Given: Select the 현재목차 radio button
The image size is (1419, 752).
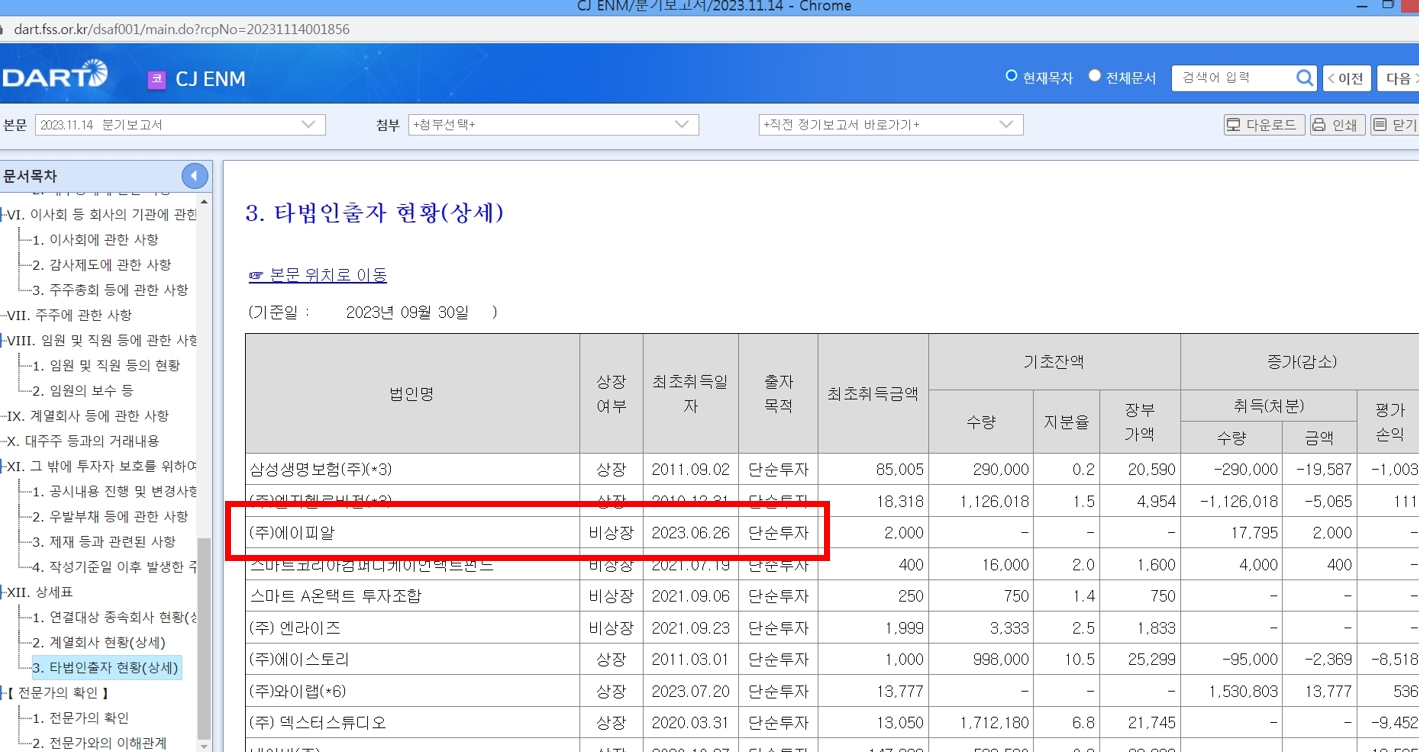Looking at the screenshot, I should (1011, 76).
